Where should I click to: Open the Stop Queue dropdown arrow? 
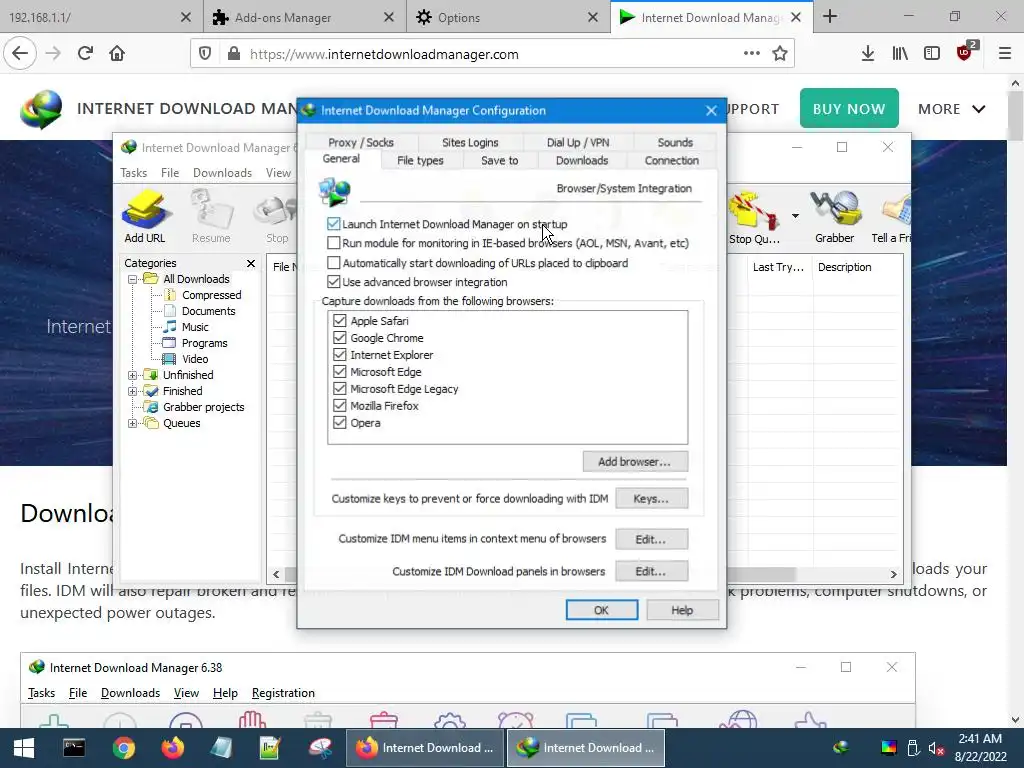pos(795,216)
